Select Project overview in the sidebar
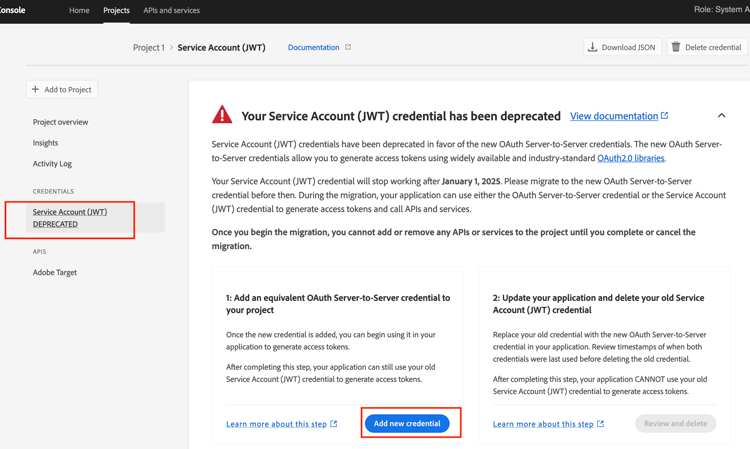This screenshot has width=750, height=449. click(60, 122)
